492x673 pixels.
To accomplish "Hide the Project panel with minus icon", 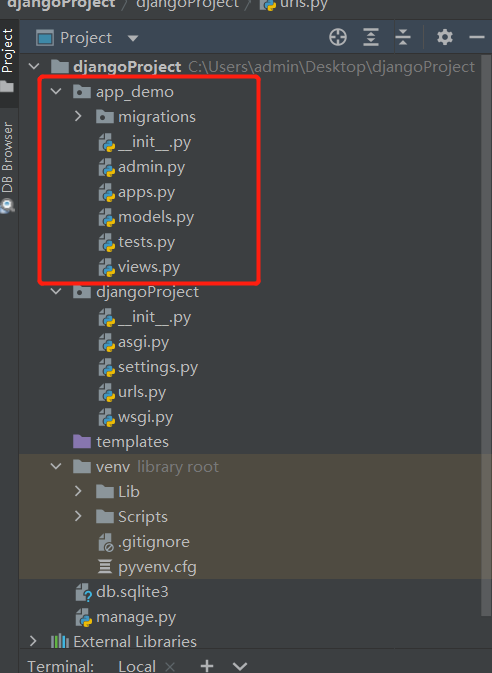I will click(x=477, y=37).
